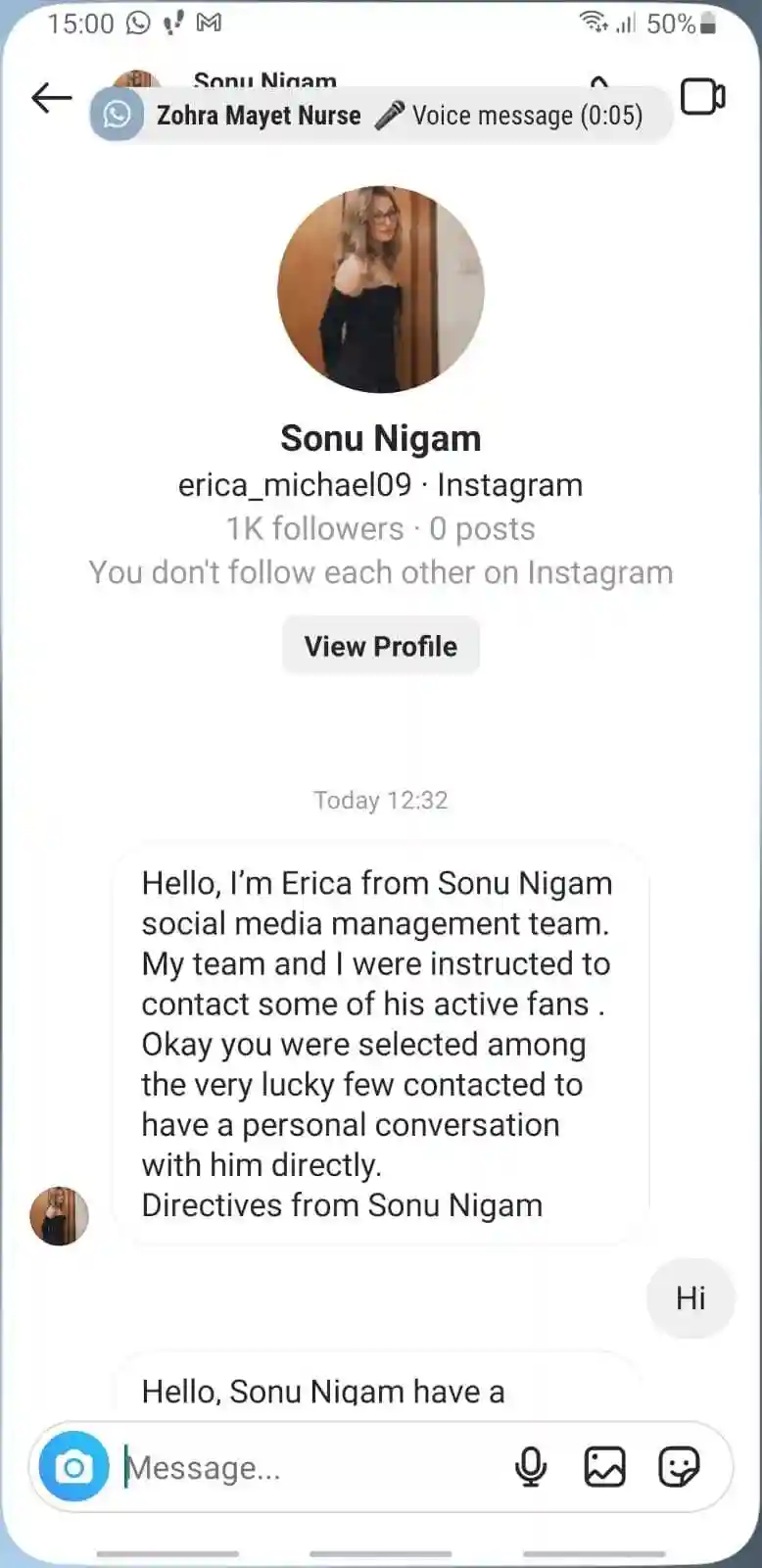Tap the WhatsApp status bar icon
This screenshot has width=762, height=1568.
point(138,23)
